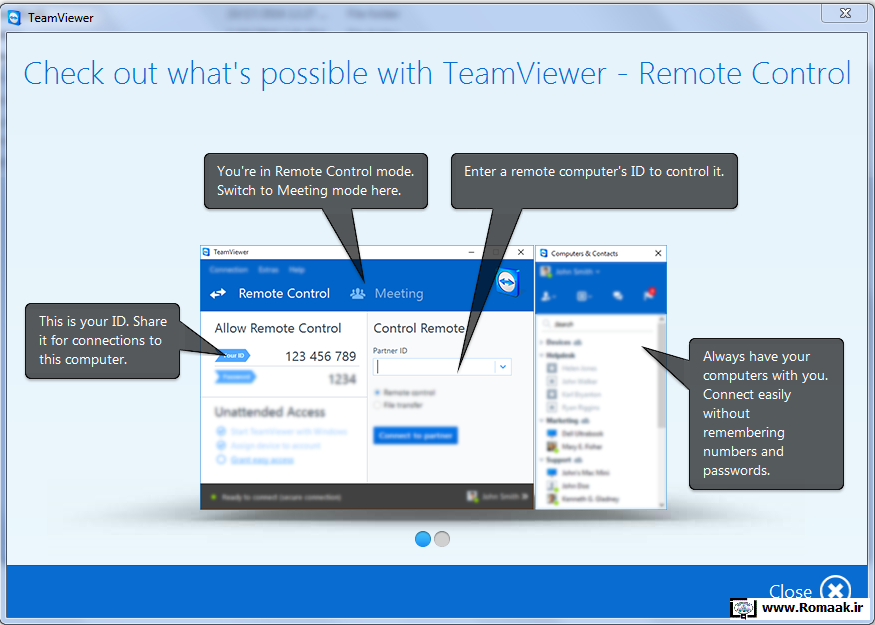Switch to the Meeting tab in preview
This screenshot has width=875, height=625.
398,294
